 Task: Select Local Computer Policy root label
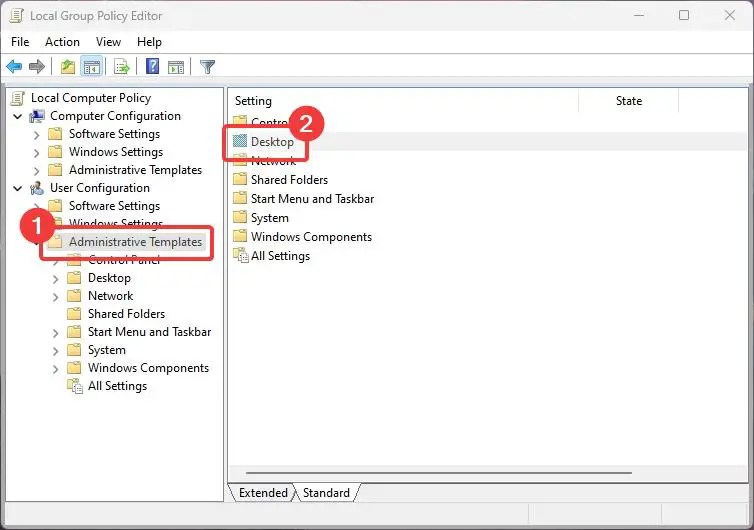[x=91, y=98]
